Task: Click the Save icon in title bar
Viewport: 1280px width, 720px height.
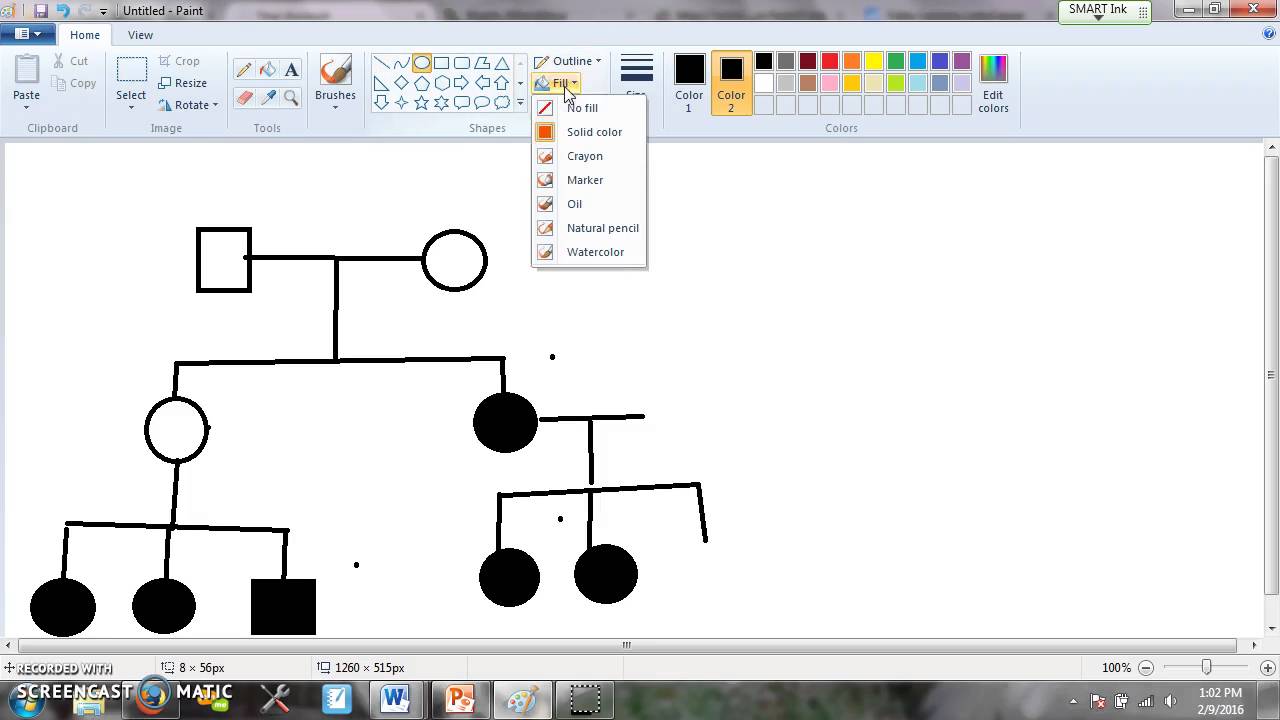Action: 41,11
